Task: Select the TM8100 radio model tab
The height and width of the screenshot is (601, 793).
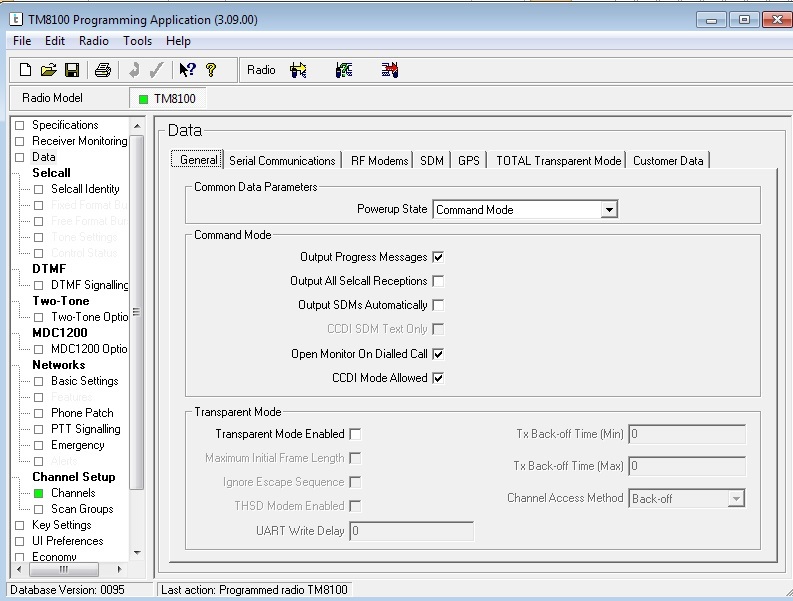Action: click(168, 99)
